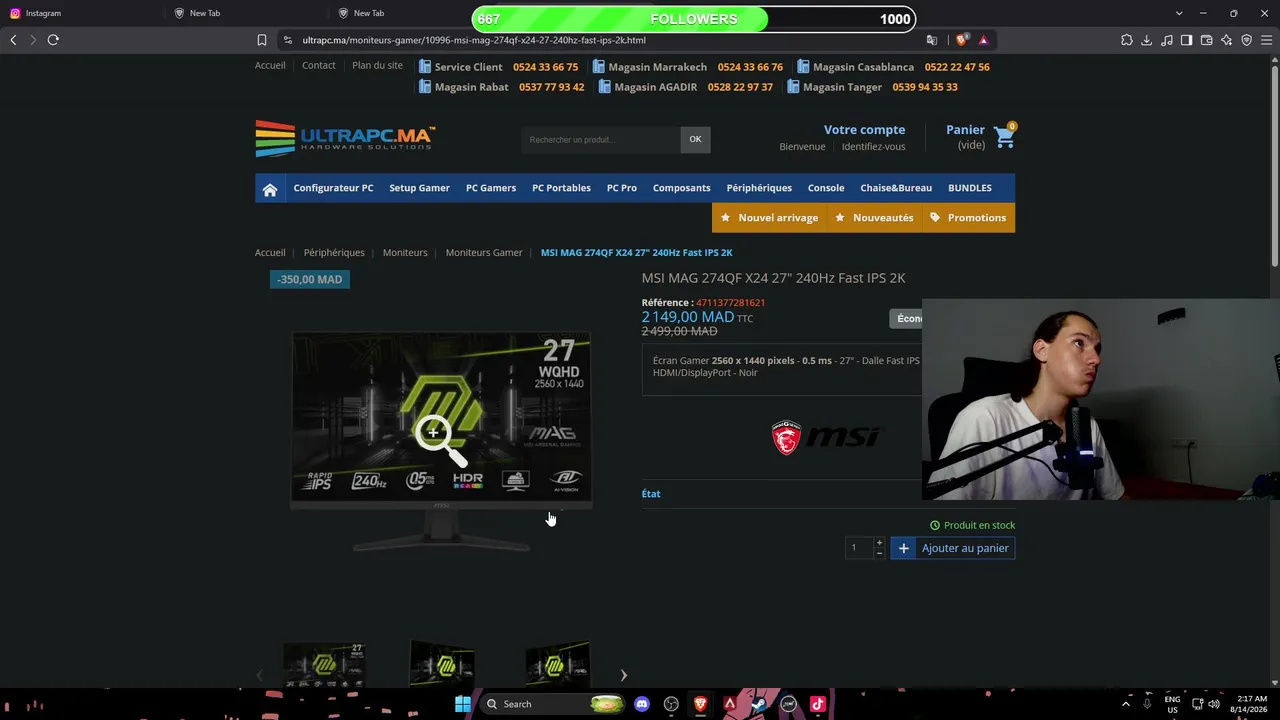Open Discord from the taskbar
Screen dimensions: 1280x720
coord(642,704)
